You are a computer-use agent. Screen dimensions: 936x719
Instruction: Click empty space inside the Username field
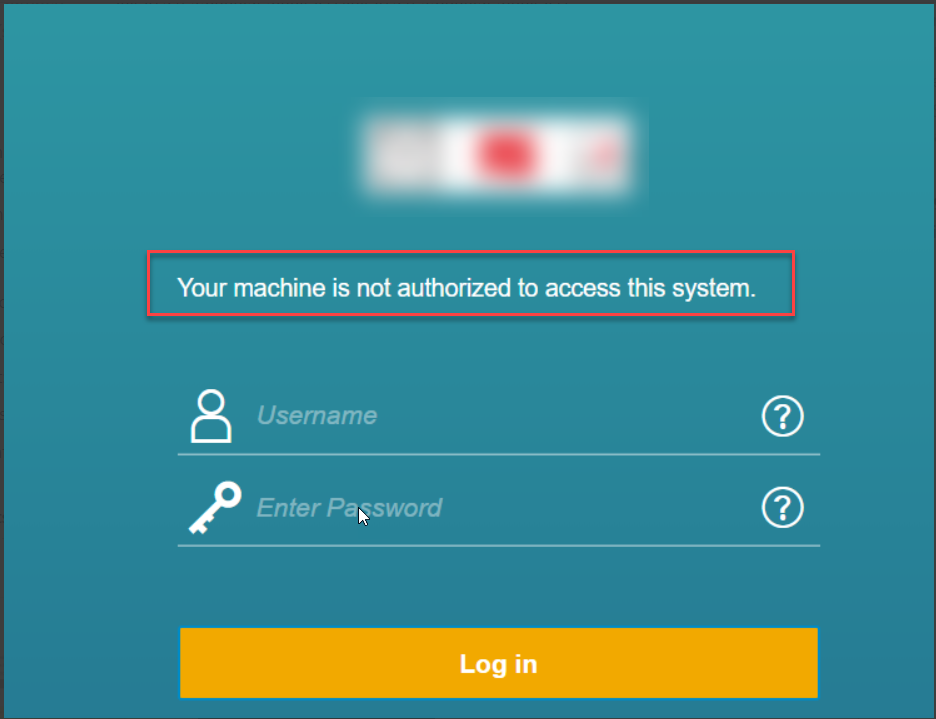point(567,416)
